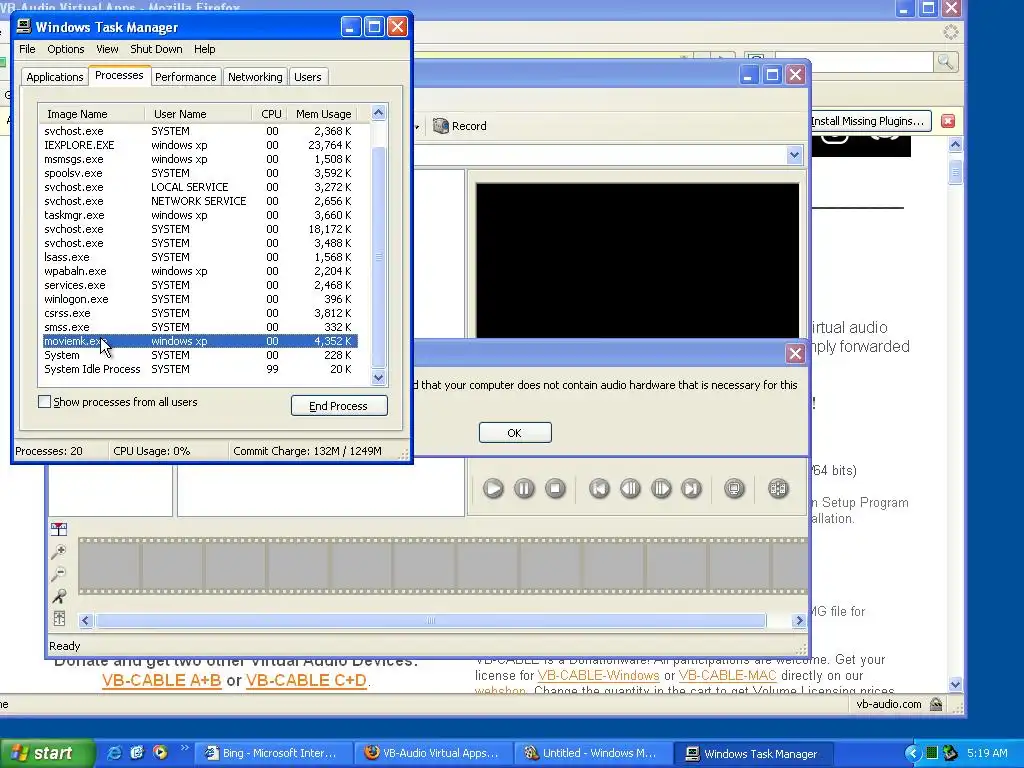
Task: Open the VB-CABLE A+B link
Action: coord(161,680)
